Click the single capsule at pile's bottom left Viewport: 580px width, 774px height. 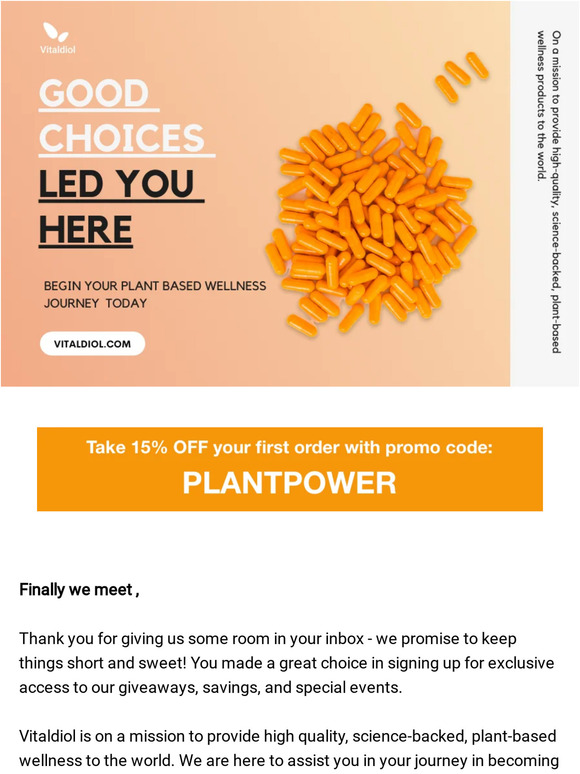(302, 325)
